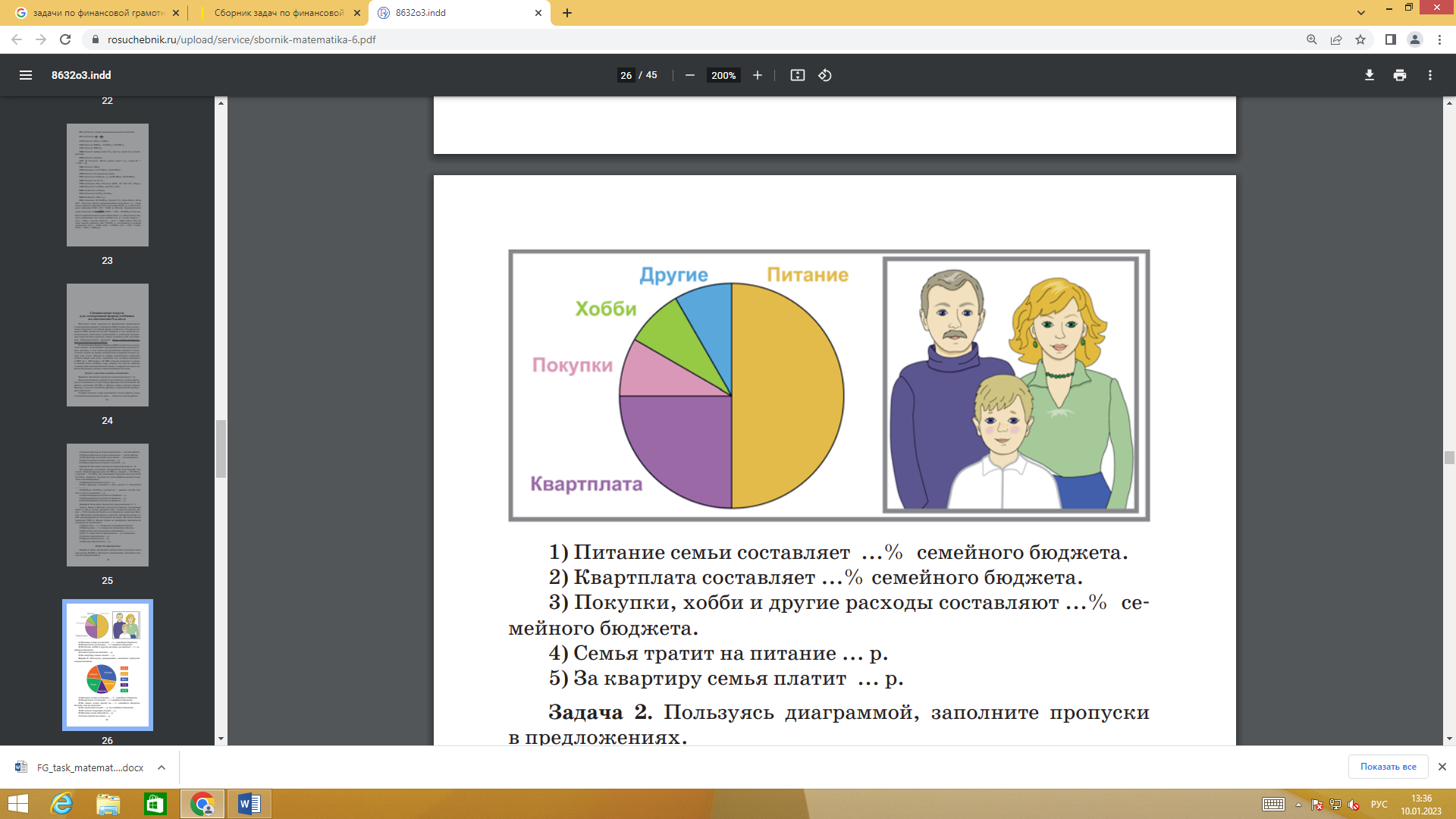Toggle the browser side panel
Viewport: 1456px width, 819px height.
[x=1390, y=39]
